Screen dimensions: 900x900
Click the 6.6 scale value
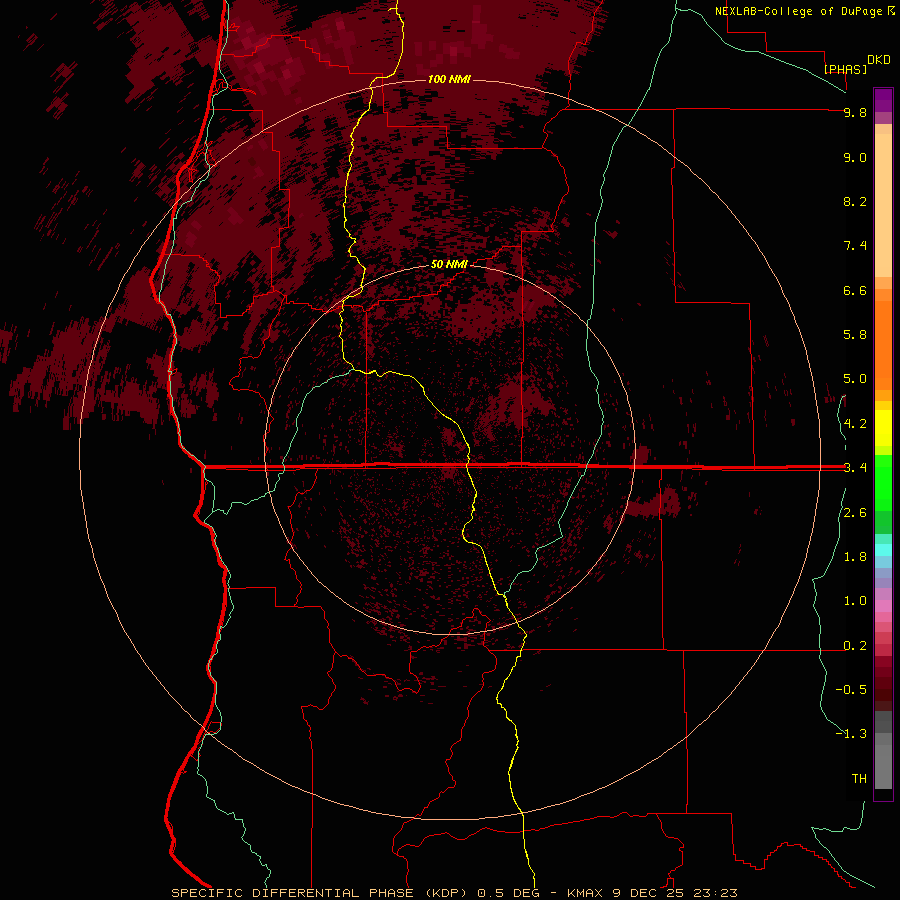pos(855,290)
